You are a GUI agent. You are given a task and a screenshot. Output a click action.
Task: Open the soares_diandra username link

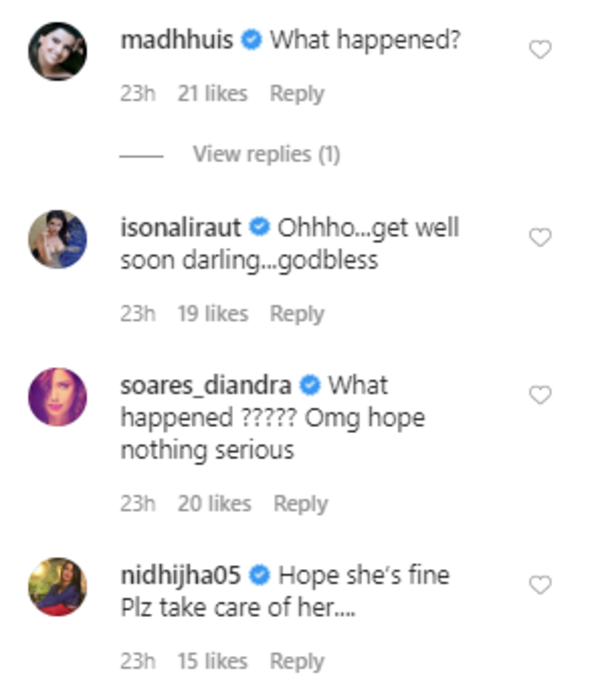tap(206, 385)
